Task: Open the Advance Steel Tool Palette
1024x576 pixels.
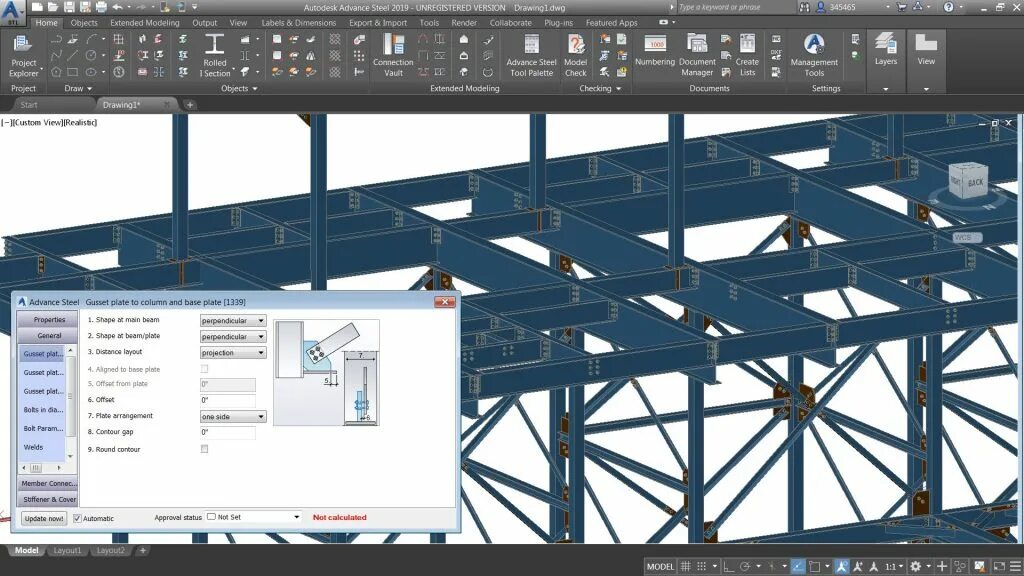Action: [532, 56]
